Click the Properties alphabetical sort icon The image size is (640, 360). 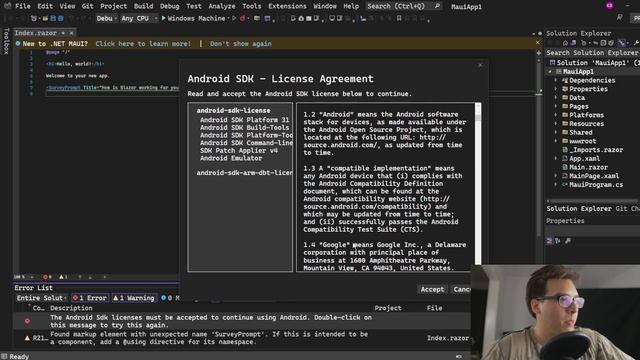pyautogui.click(x=558, y=241)
